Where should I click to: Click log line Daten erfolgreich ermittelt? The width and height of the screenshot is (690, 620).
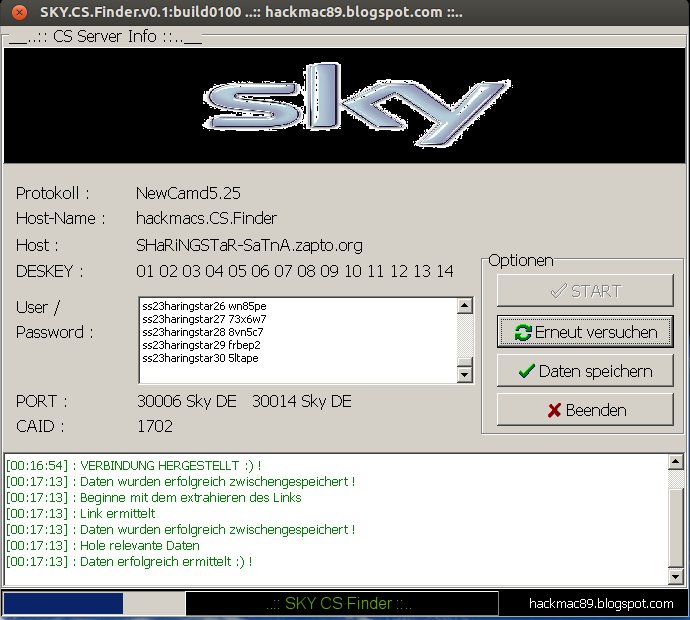[x=129, y=561]
